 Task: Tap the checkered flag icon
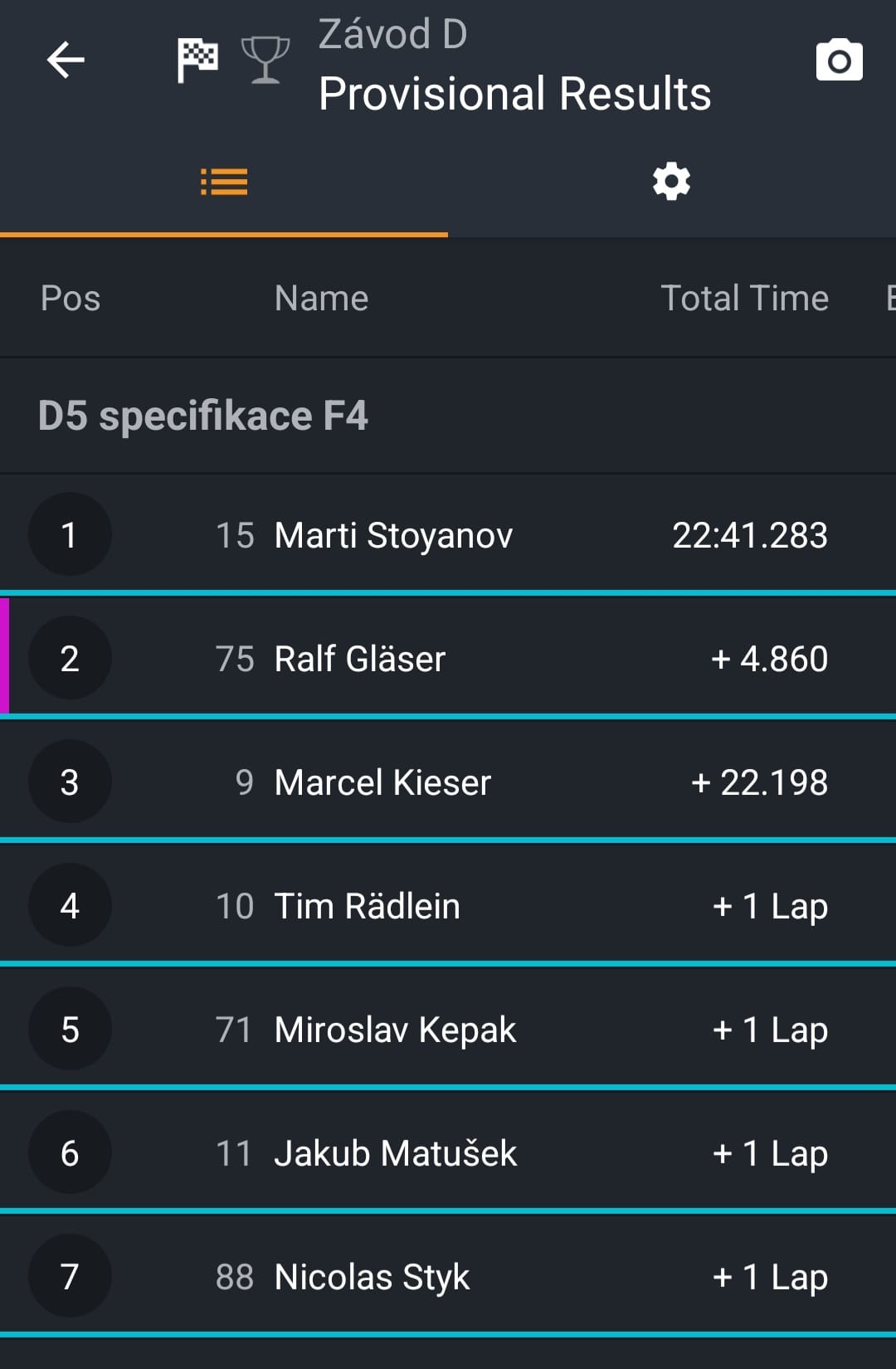(197, 61)
